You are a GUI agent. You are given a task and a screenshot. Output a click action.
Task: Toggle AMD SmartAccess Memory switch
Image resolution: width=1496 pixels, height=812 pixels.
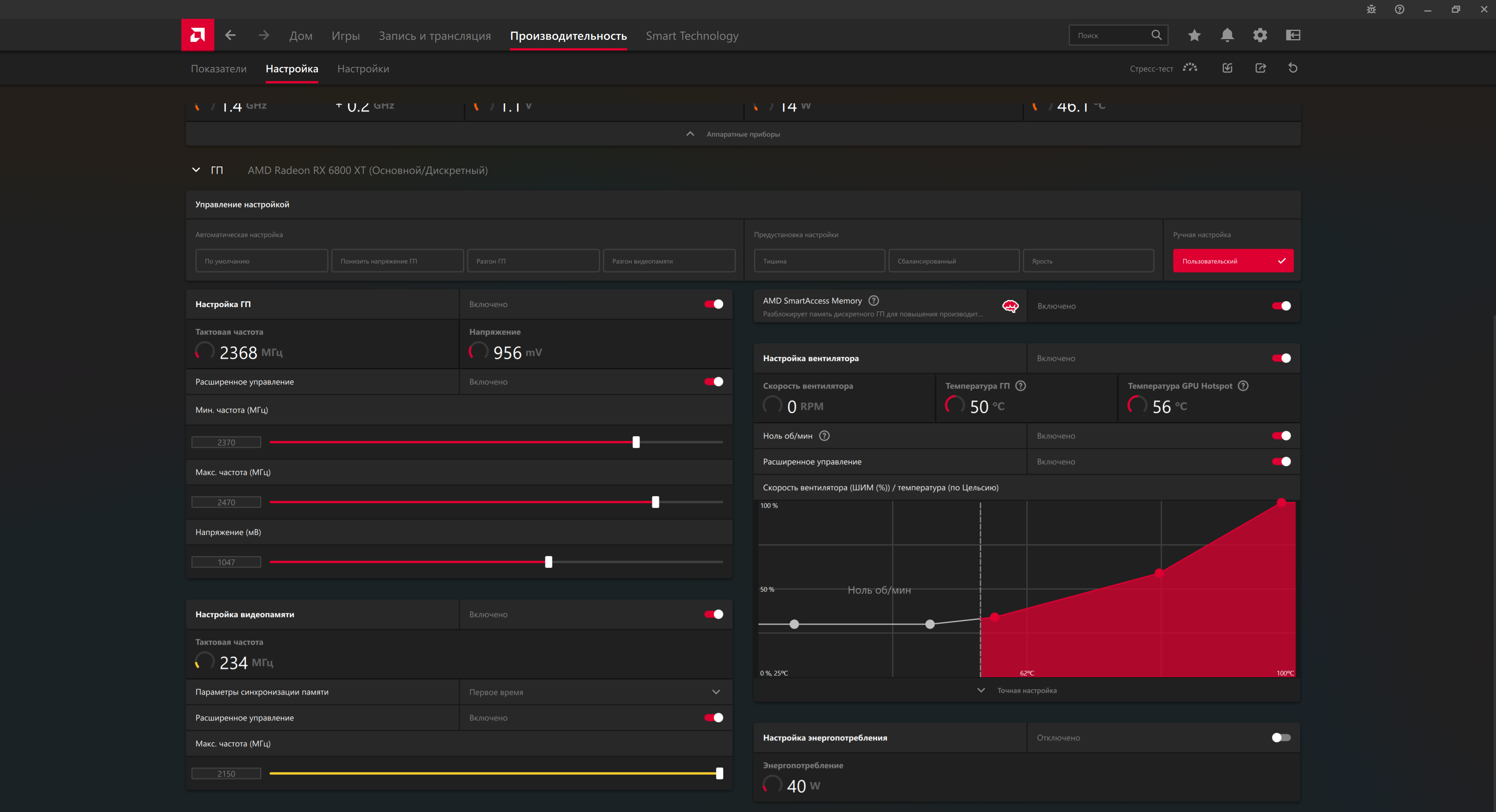[1281, 306]
